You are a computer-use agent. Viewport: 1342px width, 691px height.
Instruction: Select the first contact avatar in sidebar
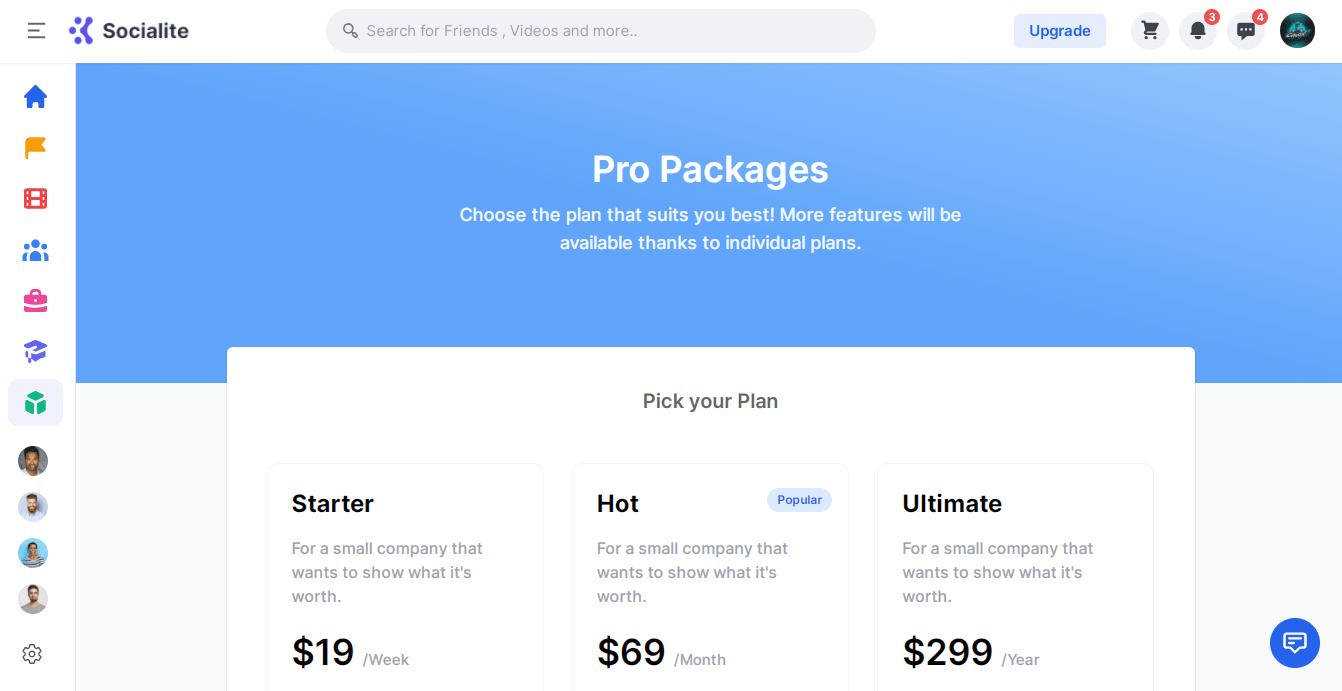(33, 461)
